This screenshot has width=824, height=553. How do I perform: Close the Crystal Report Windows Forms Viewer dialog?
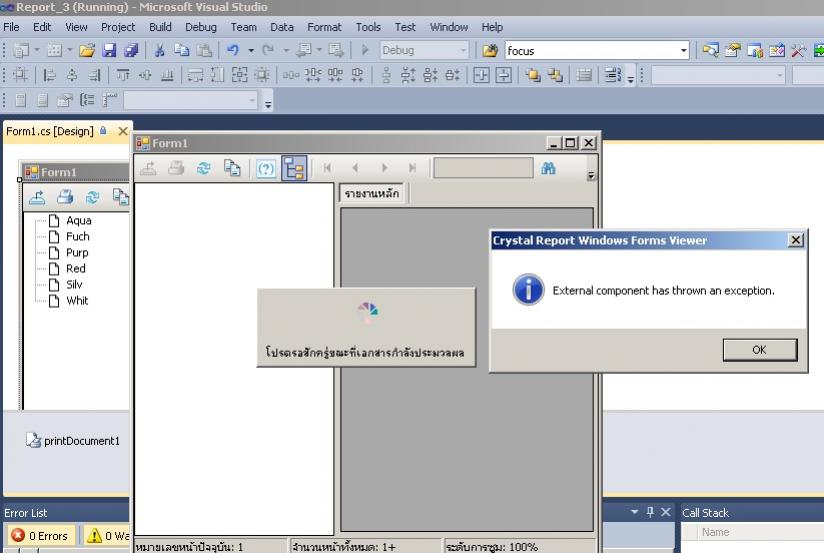pos(796,240)
